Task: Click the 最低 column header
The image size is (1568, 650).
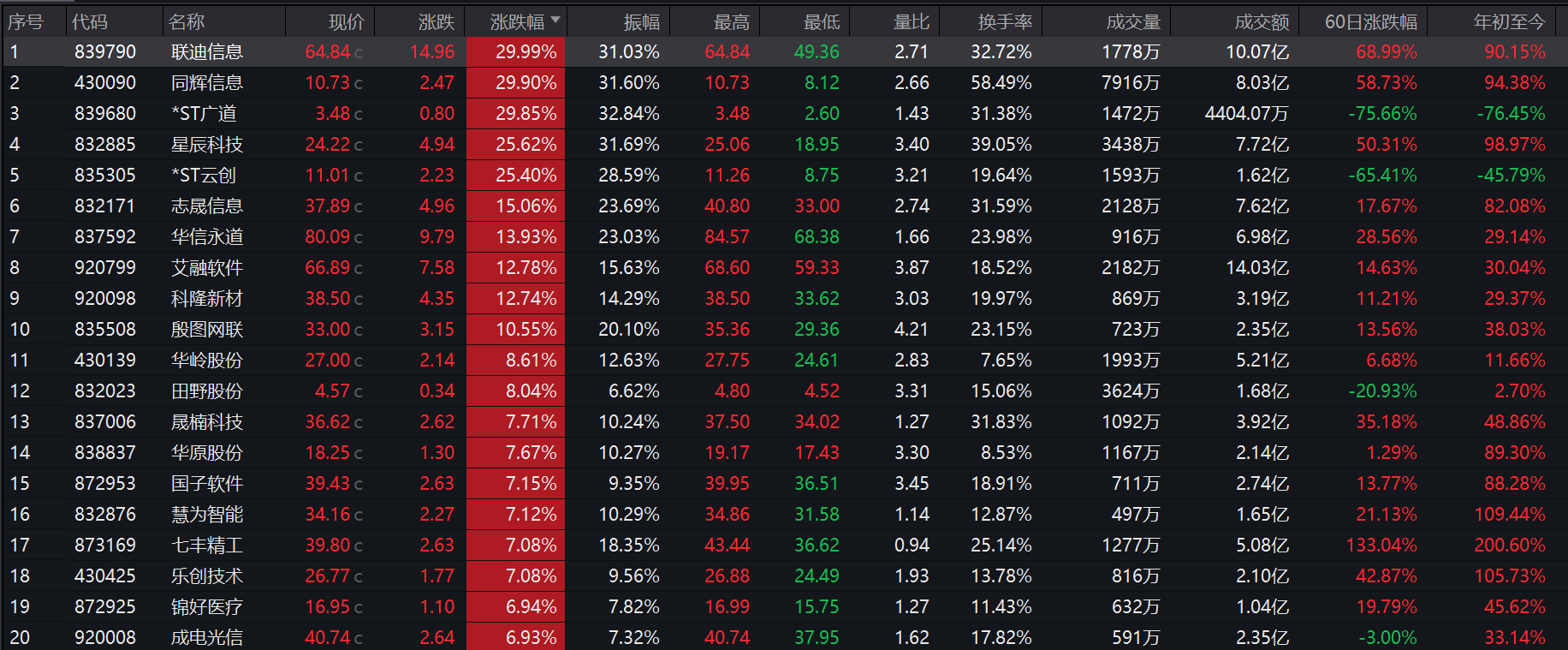Action: tap(822, 22)
